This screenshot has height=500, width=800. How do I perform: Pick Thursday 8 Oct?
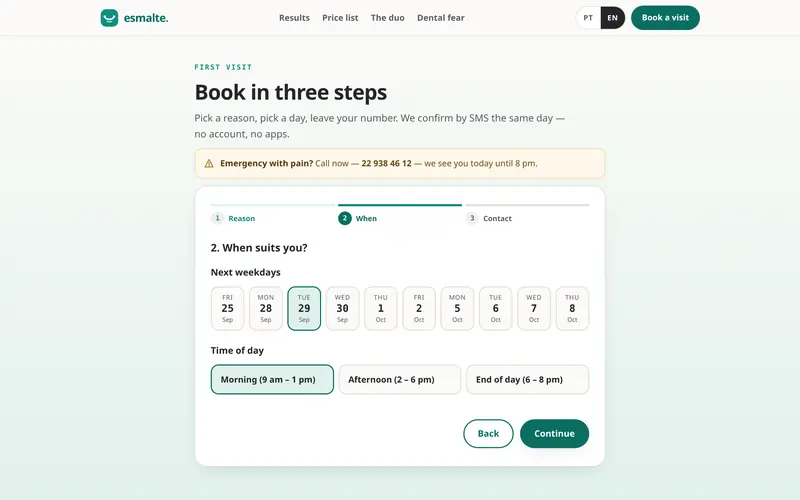572,309
